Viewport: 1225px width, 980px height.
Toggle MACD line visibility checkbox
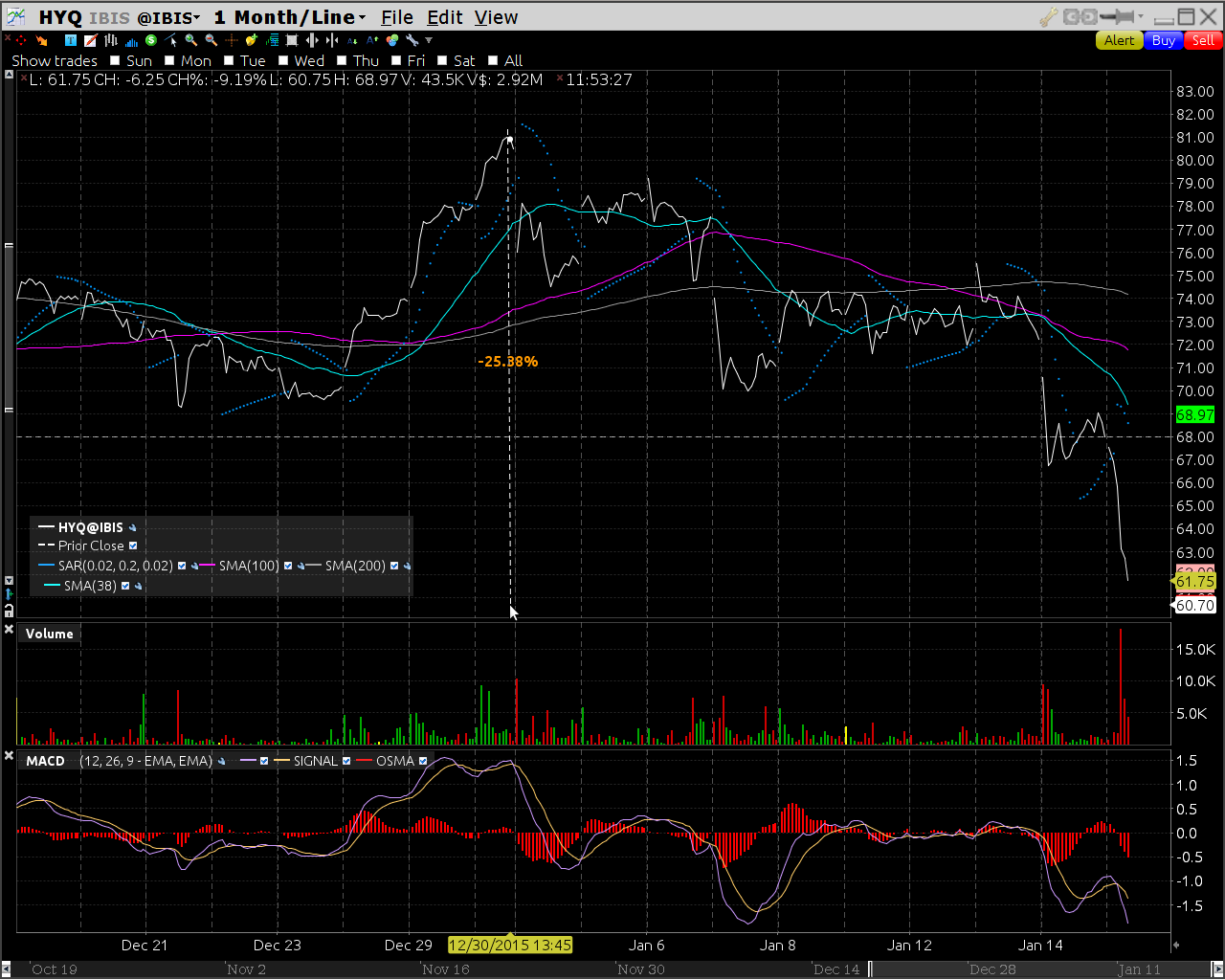tap(264, 761)
